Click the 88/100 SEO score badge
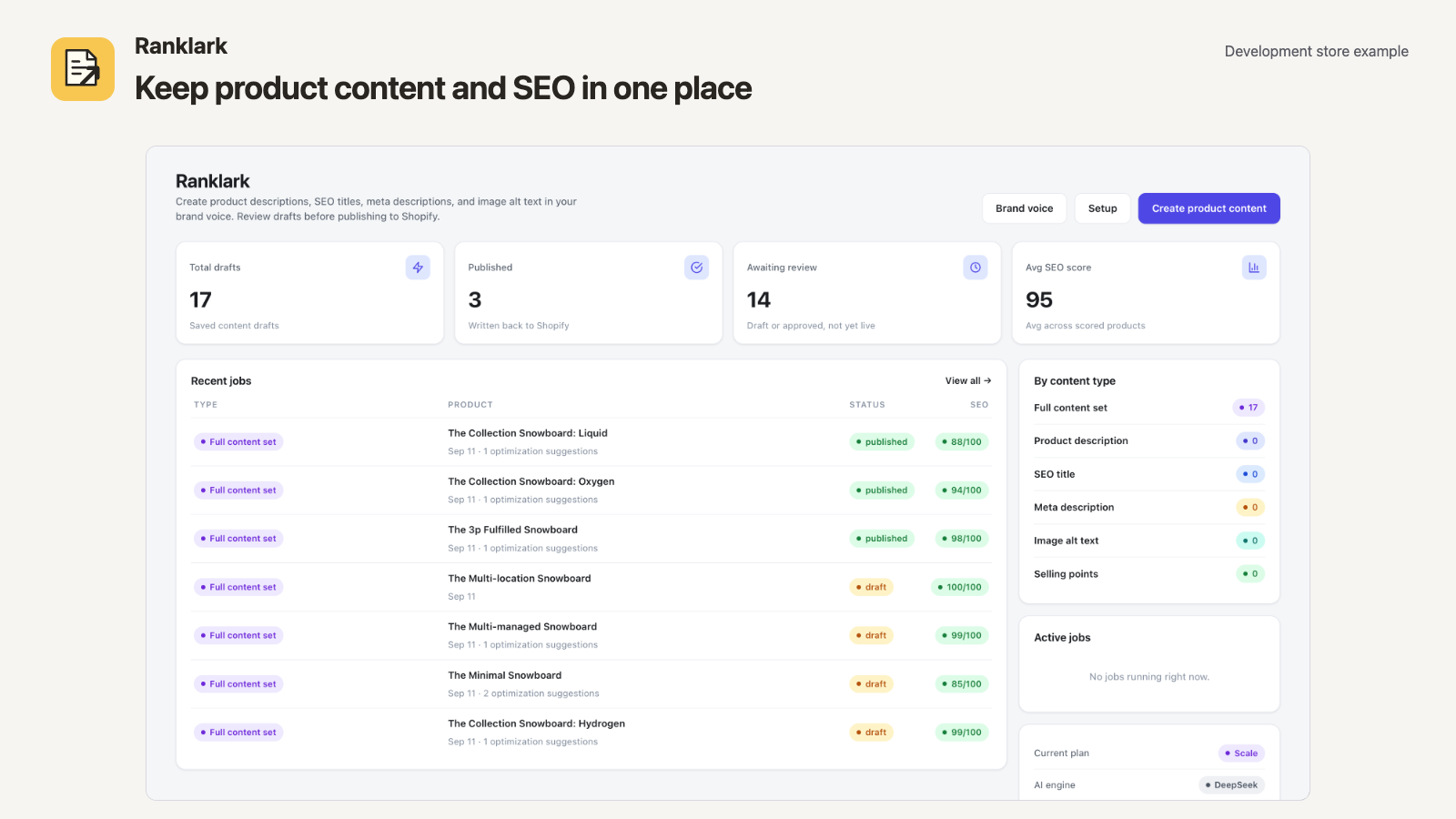The image size is (1456, 819). pos(962,442)
